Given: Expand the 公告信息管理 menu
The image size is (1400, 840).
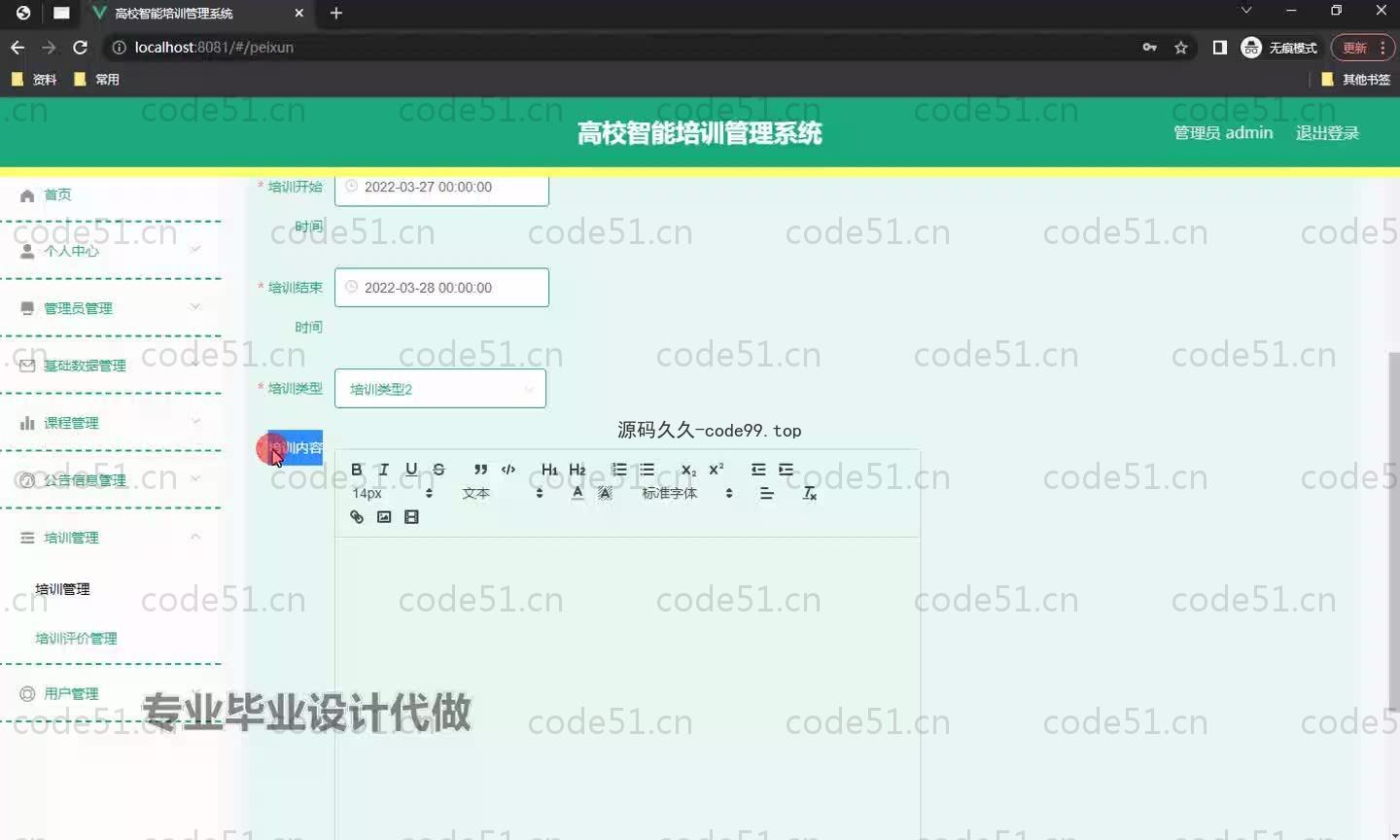Looking at the screenshot, I should pyautogui.click(x=111, y=480).
